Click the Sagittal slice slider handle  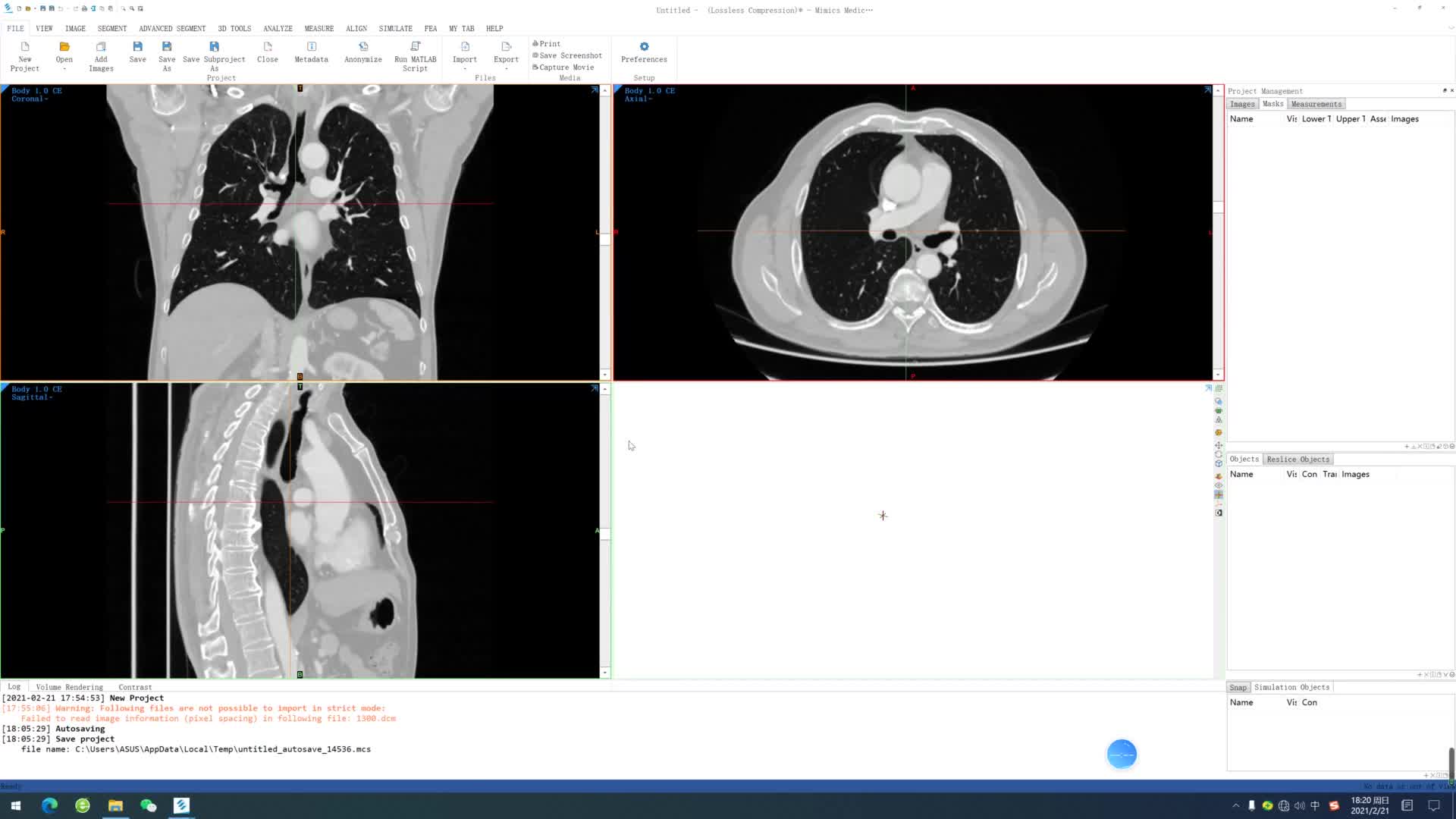tap(605, 534)
